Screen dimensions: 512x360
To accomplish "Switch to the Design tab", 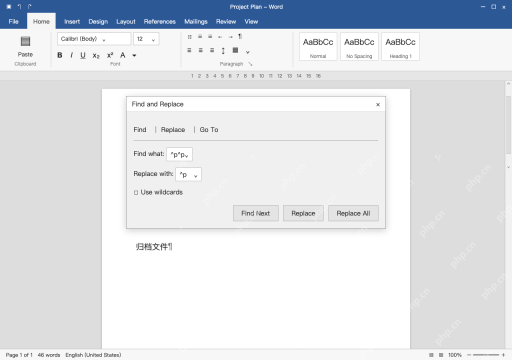I will point(98,22).
